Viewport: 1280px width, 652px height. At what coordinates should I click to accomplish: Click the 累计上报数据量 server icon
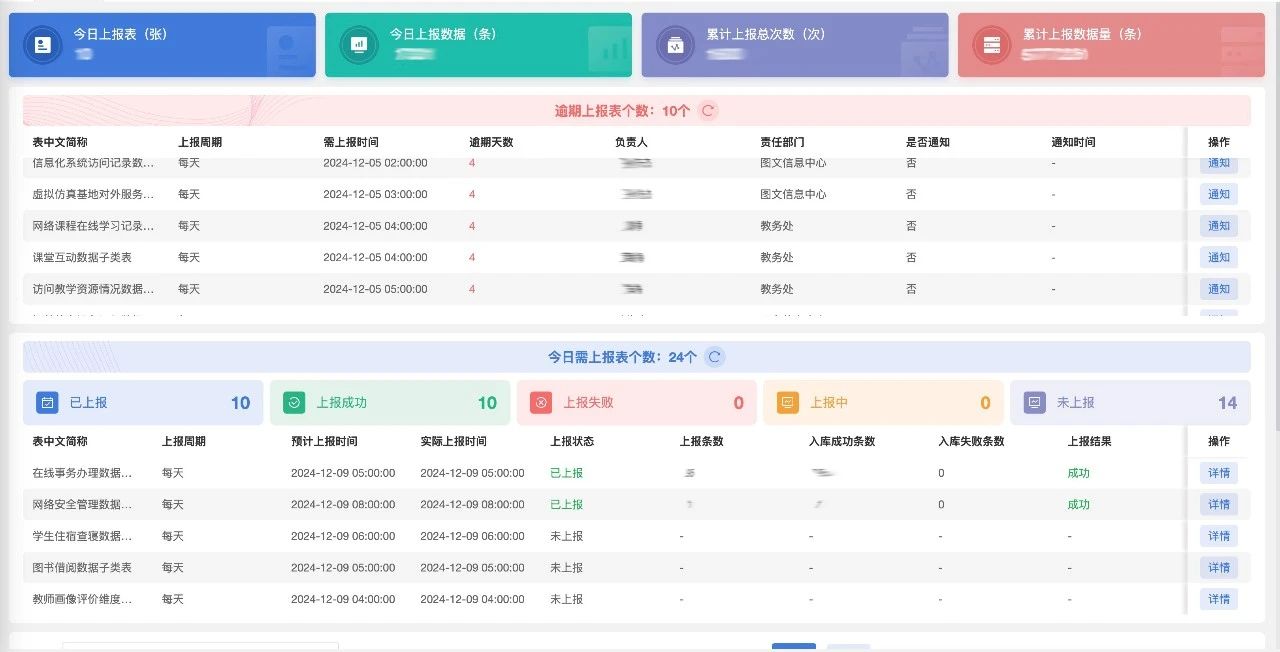991,45
